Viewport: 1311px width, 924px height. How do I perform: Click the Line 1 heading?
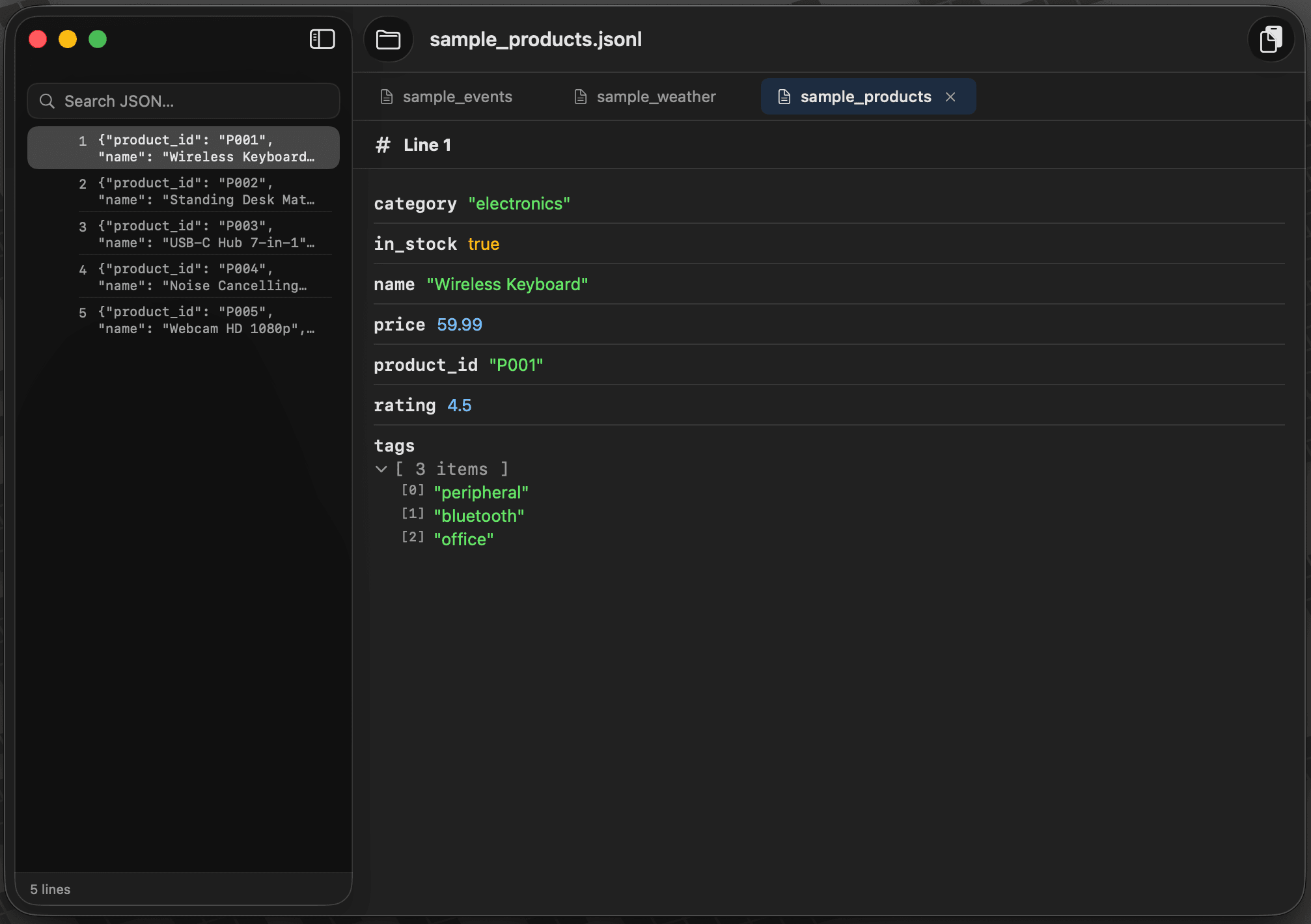pyautogui.click(x=427, y=144)
